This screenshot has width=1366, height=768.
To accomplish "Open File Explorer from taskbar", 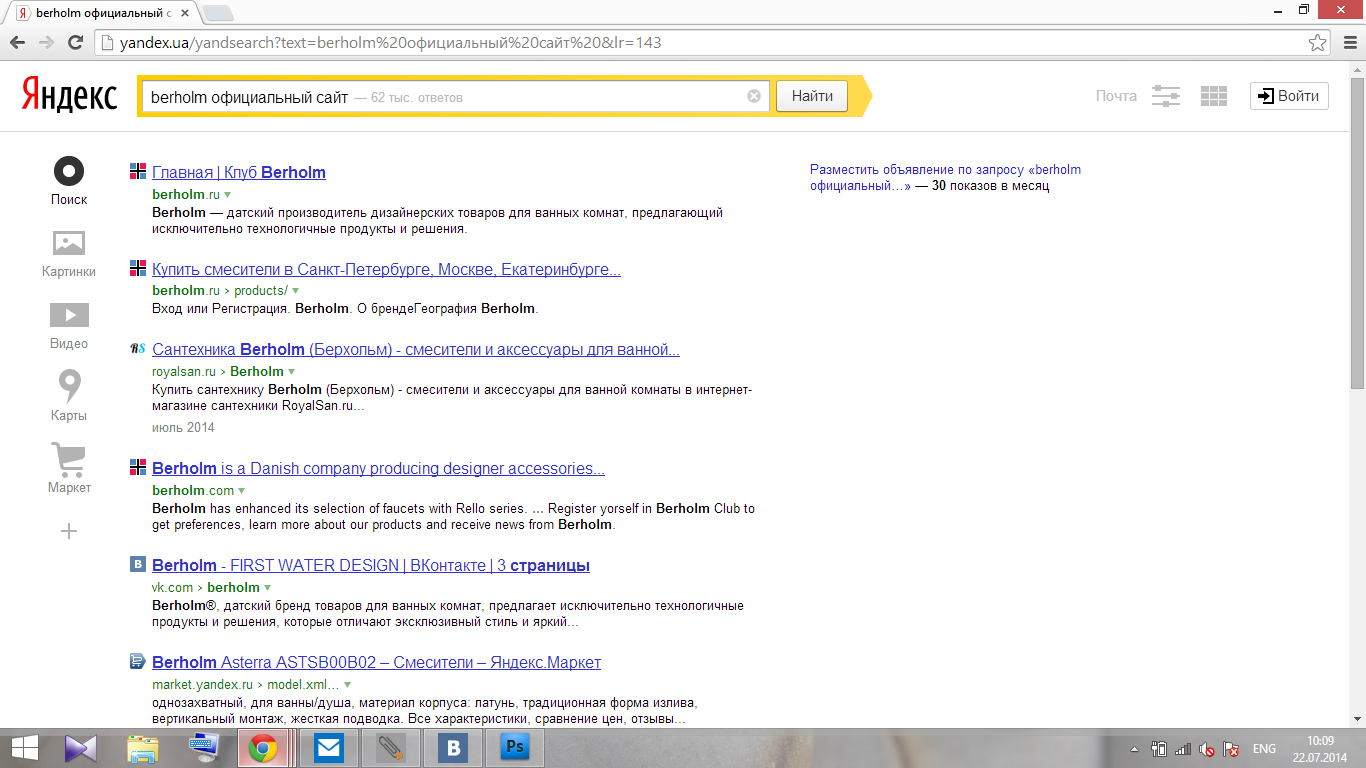I will point(143,747).
